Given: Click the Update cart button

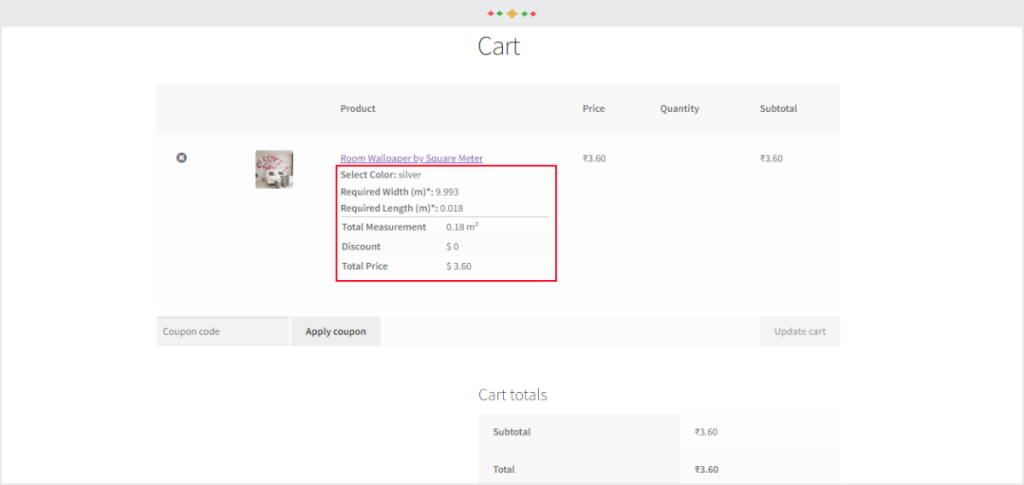Looking at the screenshot, I should pyautogui.click(x=800, y=332).
